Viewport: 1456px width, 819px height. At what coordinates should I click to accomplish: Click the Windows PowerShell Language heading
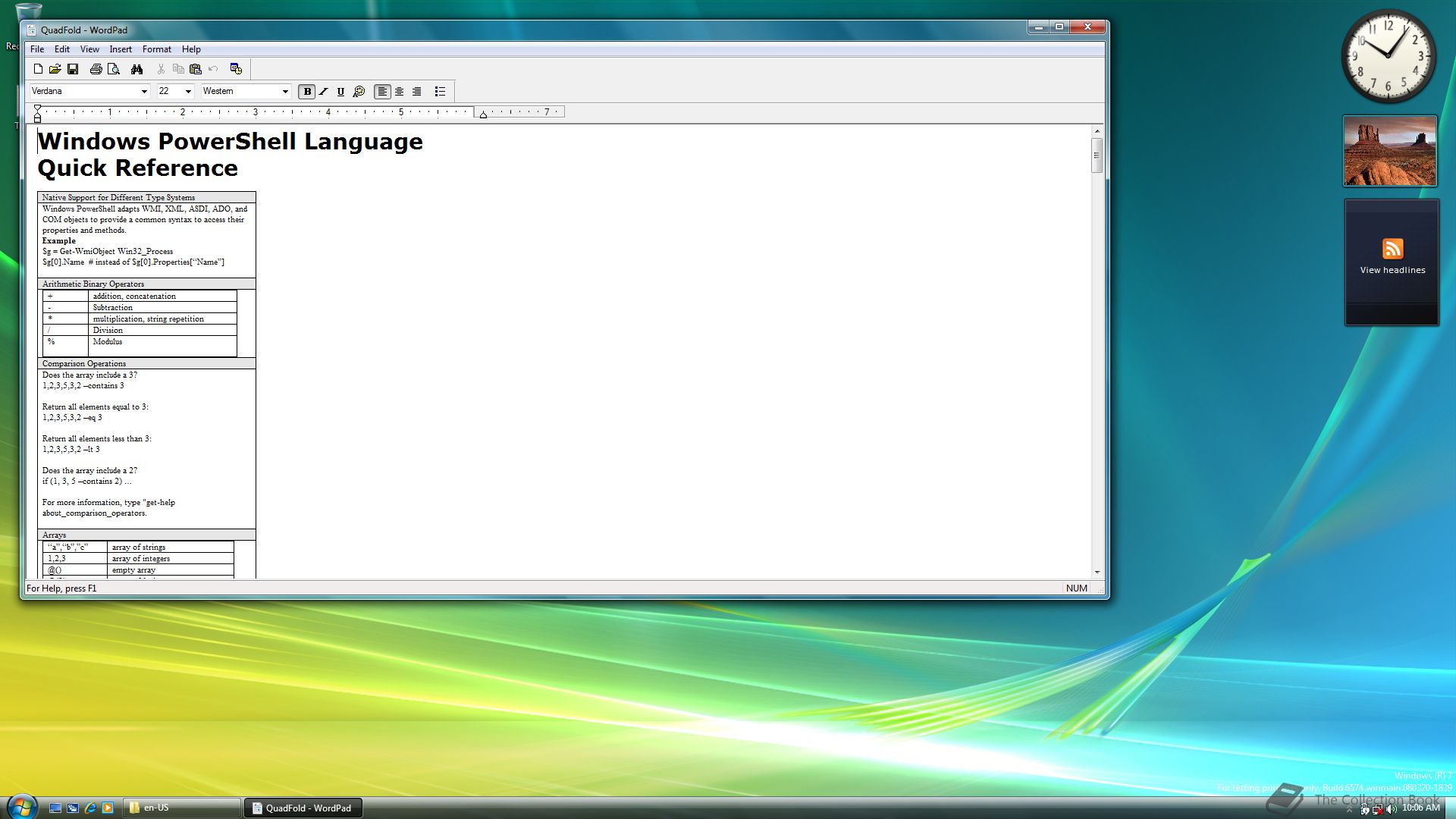click(230, 142)
